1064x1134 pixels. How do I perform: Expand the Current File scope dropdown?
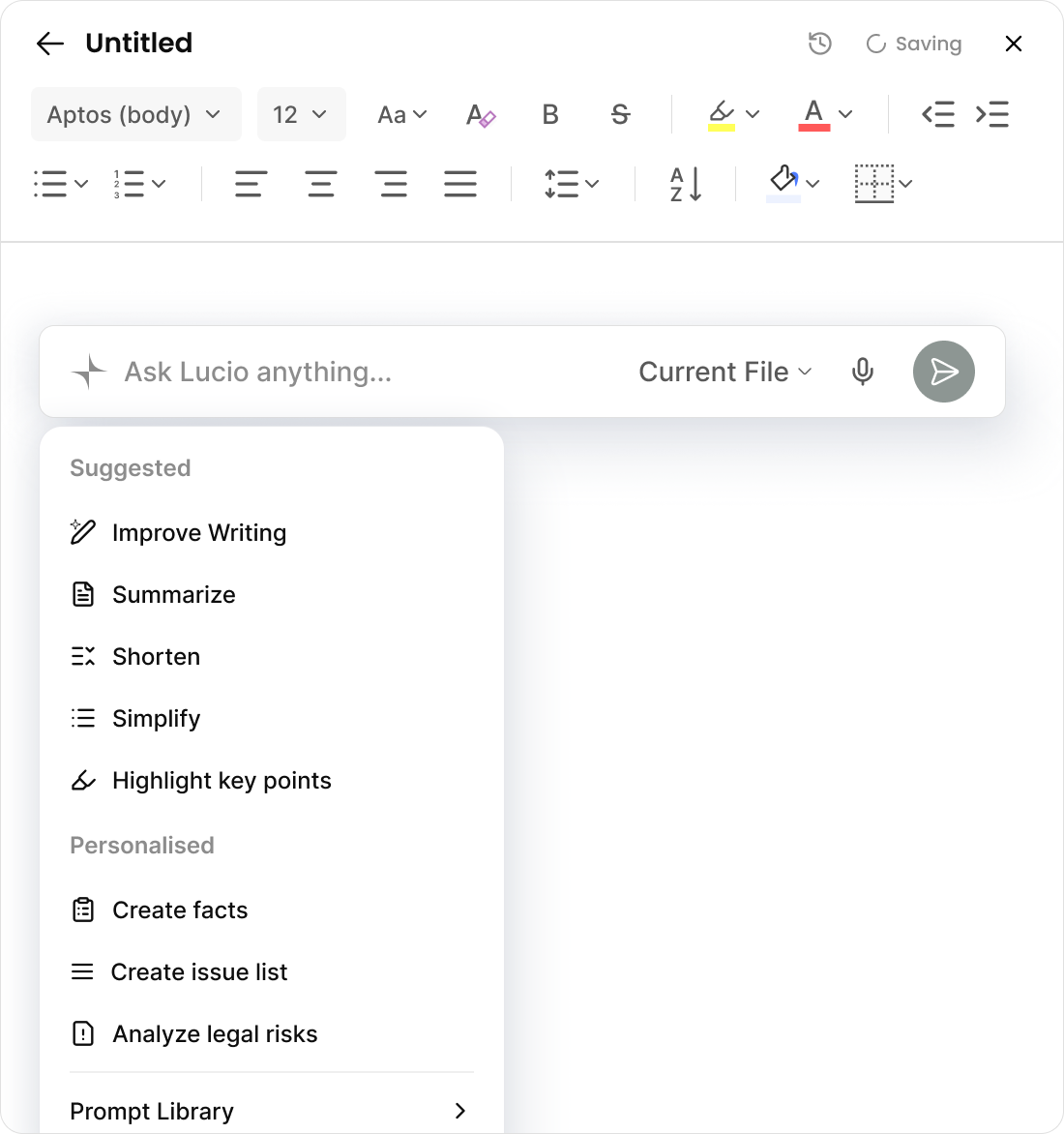click(x=724, y=372)
